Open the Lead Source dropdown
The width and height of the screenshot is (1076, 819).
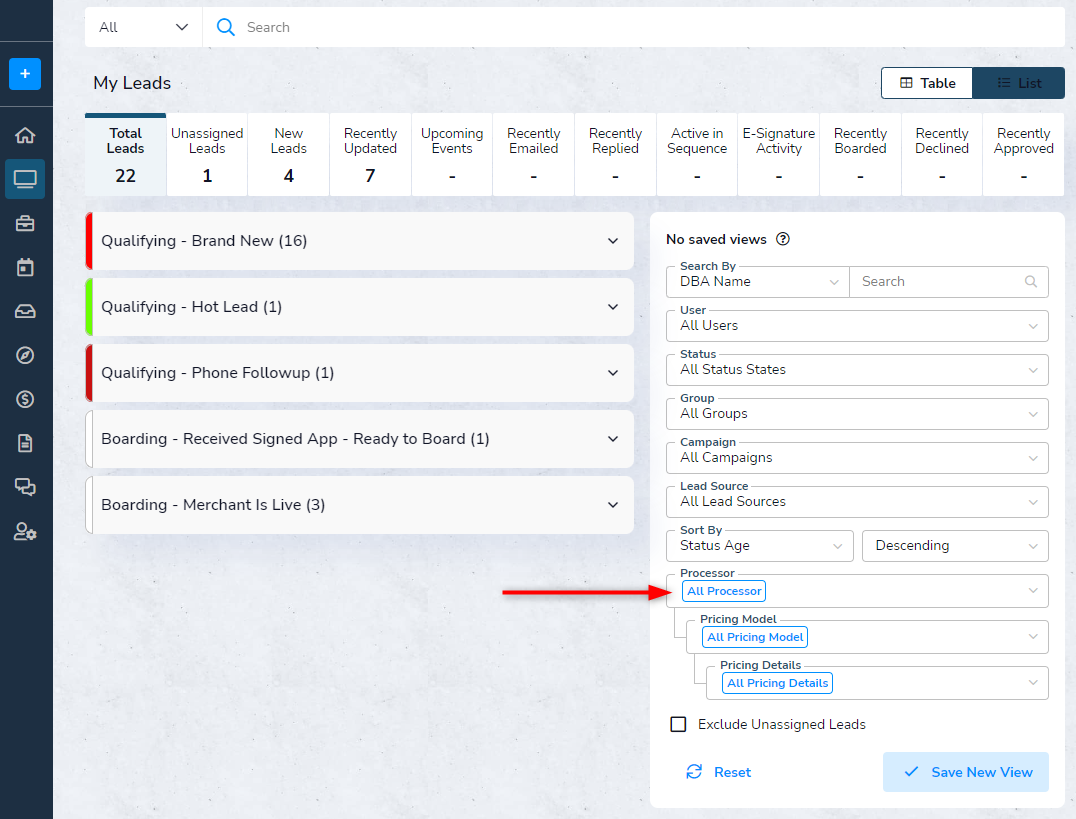[857, 501]
